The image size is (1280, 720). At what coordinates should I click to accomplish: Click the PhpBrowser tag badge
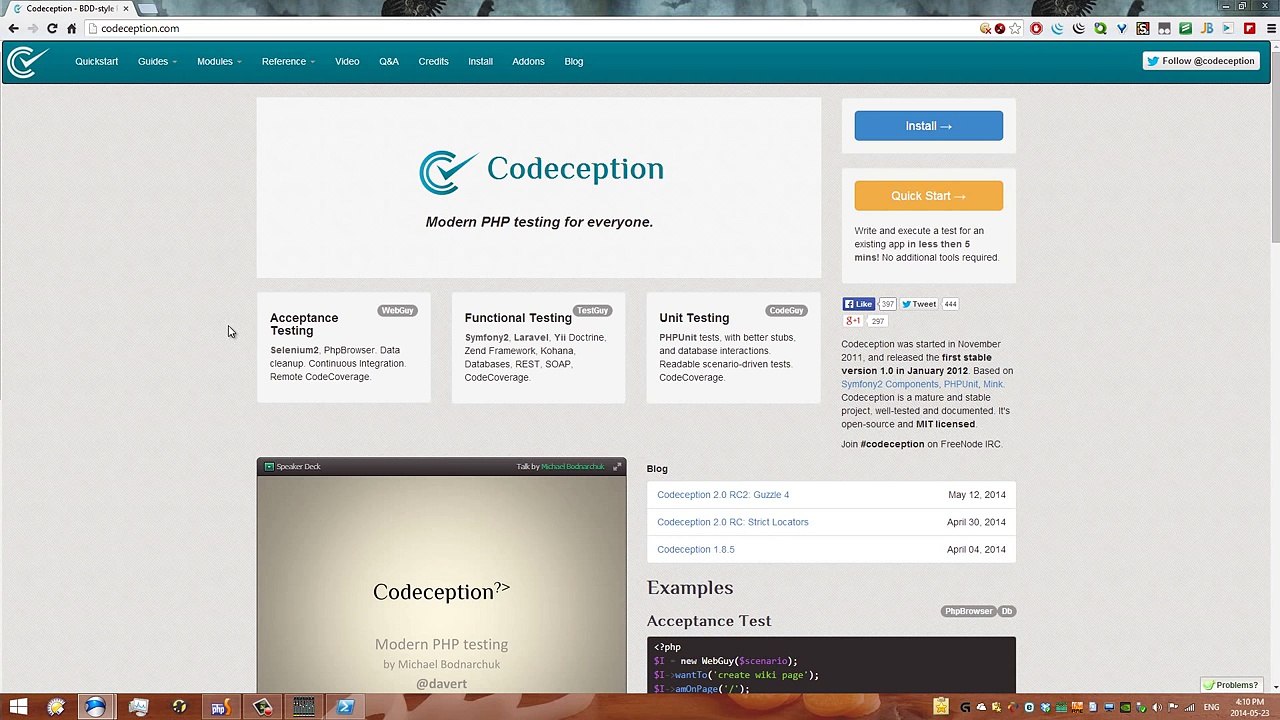[x=968, y=611]
